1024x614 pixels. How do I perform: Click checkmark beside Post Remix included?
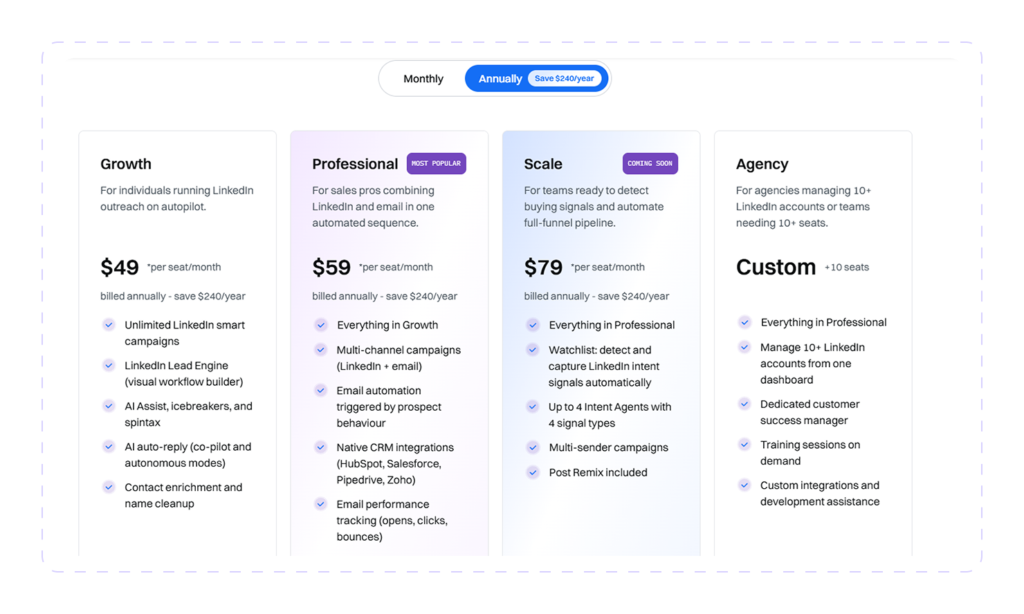(533, 472)
